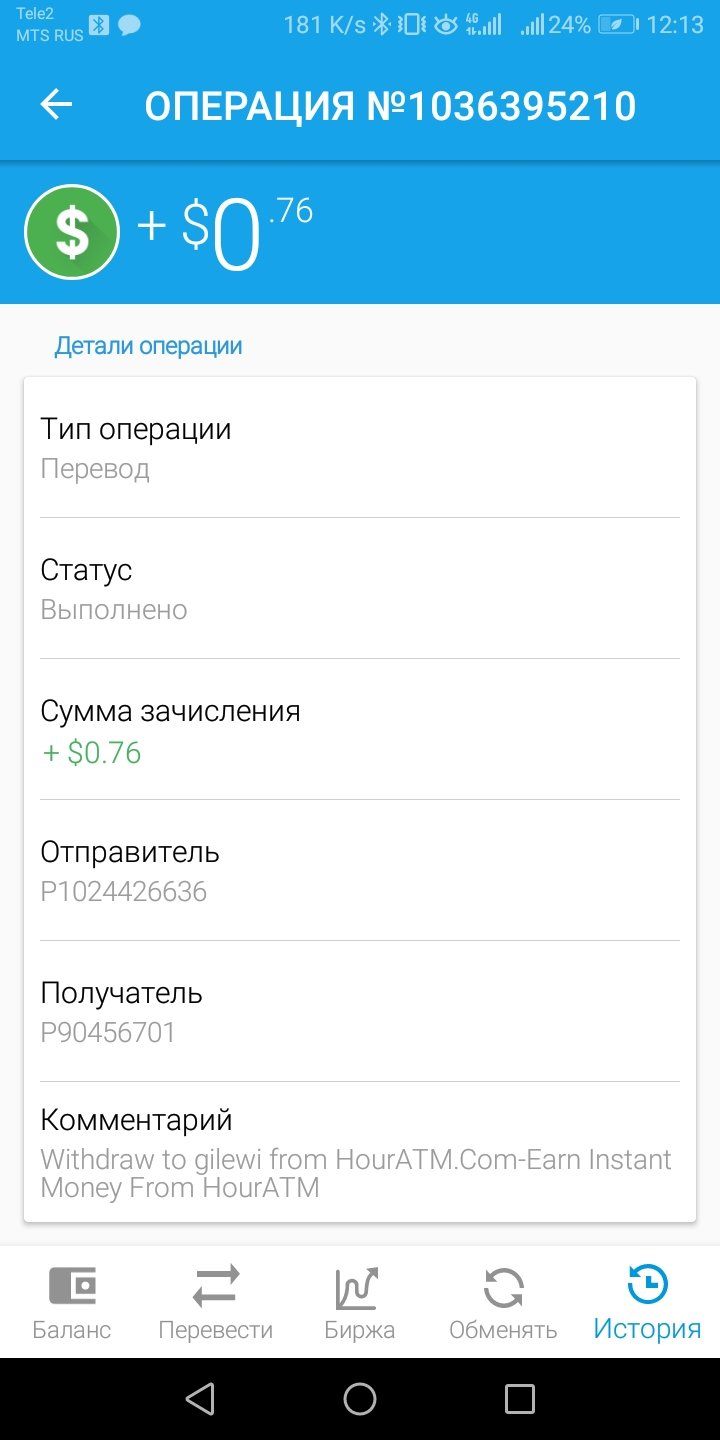The width and height of the screenshot is (720, 1440).
Task: Tap the Обменять exchange circular arrows icon
Action: (x=503, y=1287)
